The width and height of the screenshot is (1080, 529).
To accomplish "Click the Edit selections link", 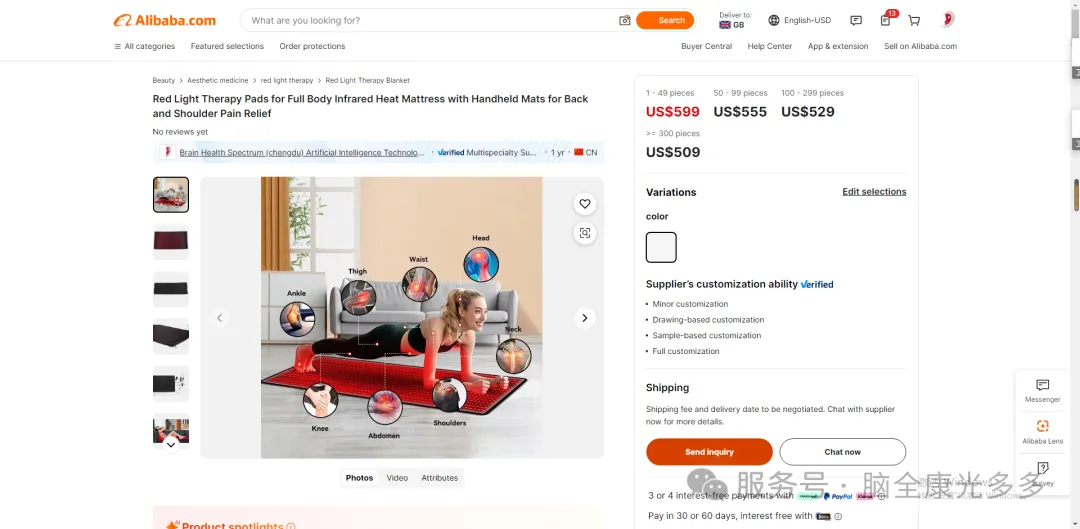I will 874,191.
